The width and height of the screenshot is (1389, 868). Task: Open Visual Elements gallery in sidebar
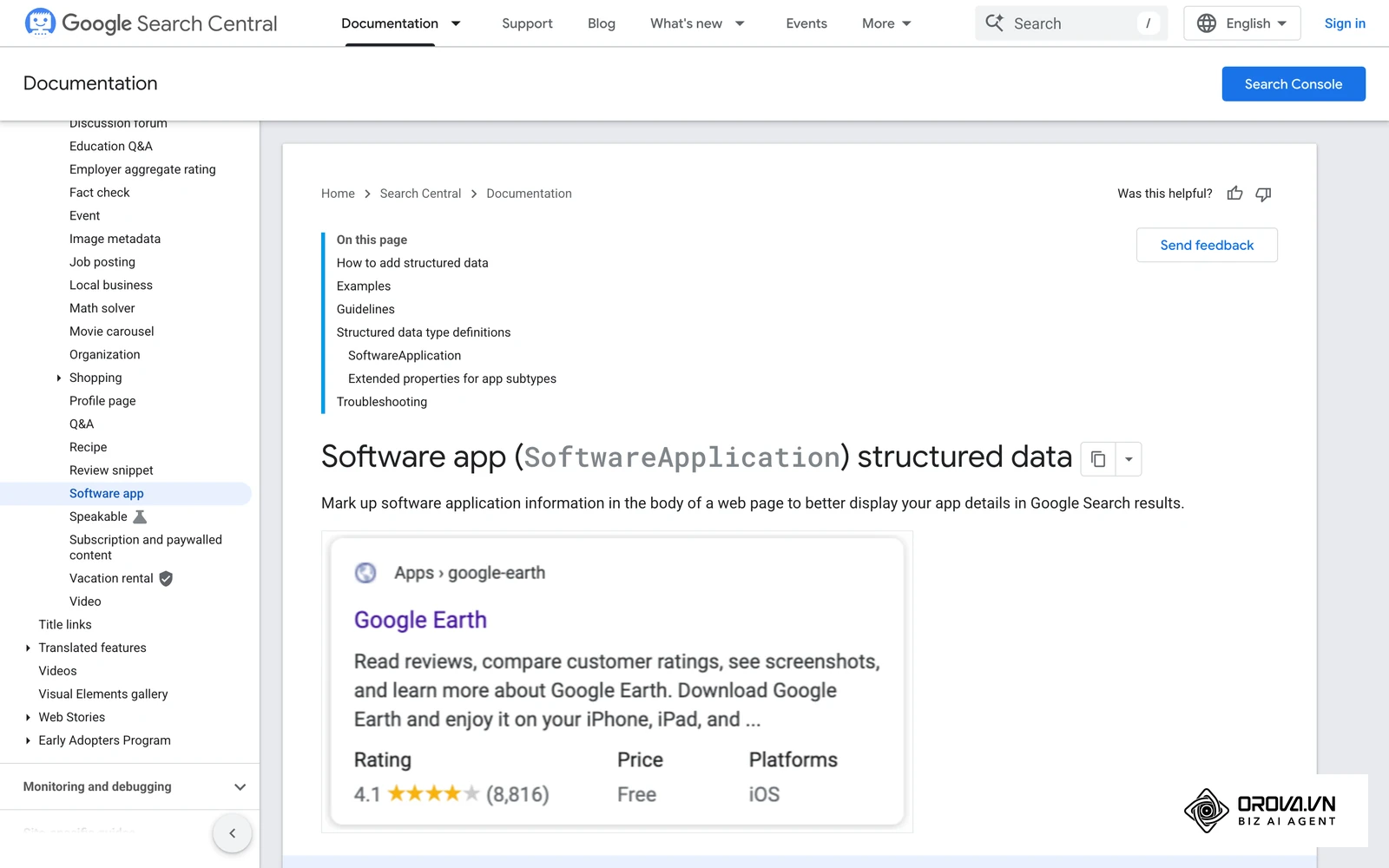tap(103, 694)
